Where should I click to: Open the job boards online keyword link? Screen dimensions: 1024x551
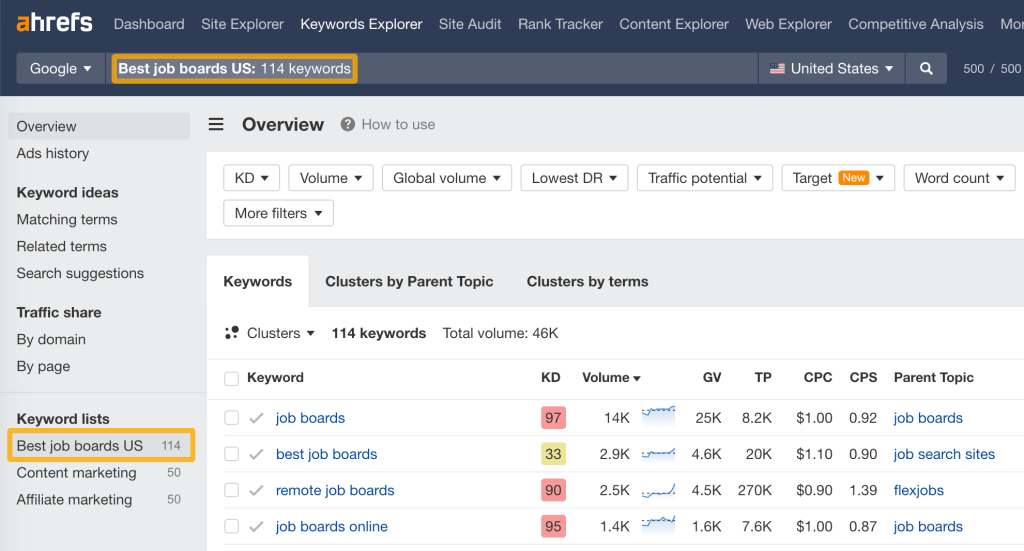coord(332,526)
